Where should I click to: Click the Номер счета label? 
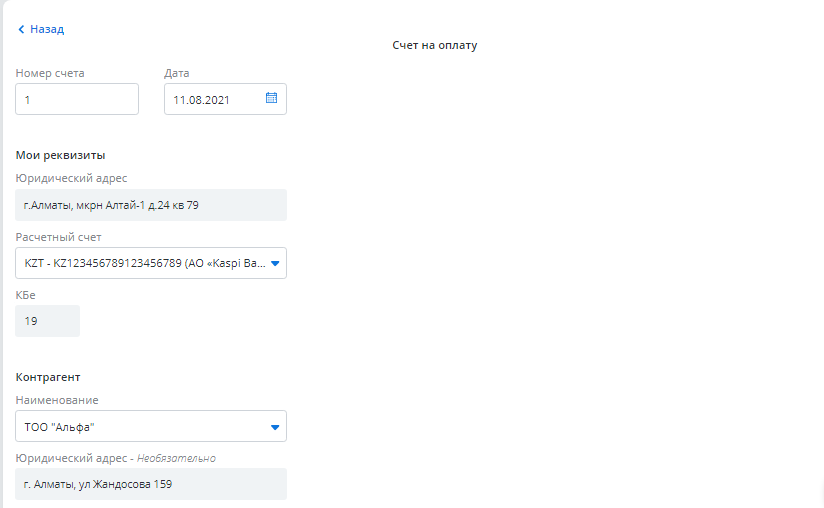pos(50,73)
